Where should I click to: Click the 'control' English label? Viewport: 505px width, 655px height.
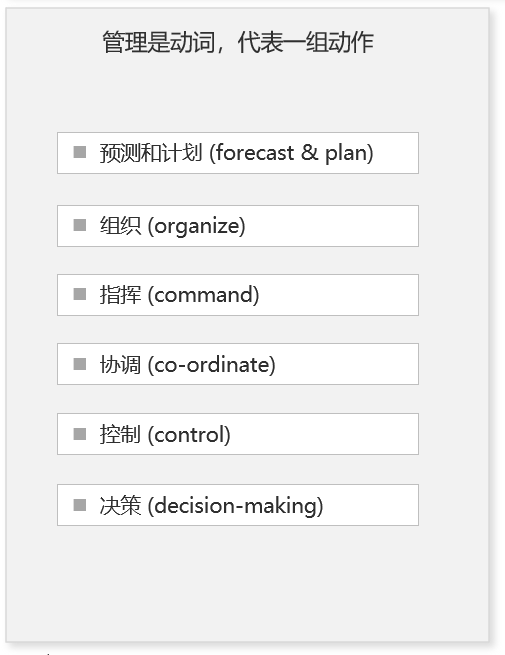click(x=189, y=435)
